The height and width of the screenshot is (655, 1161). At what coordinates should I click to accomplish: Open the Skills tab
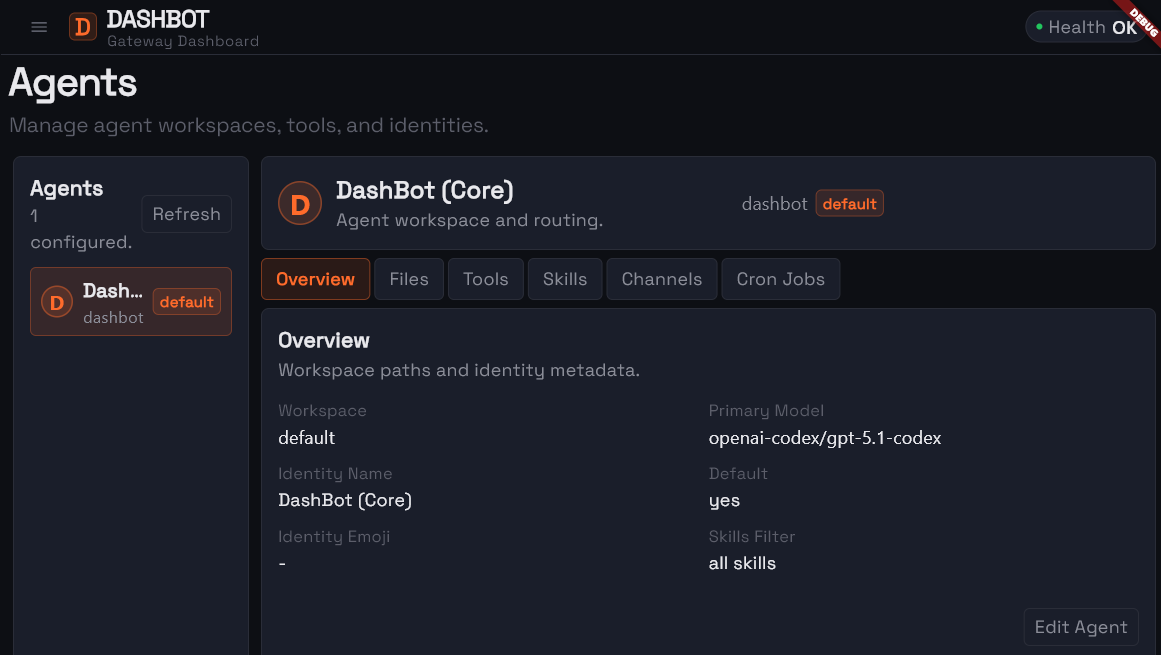564,279
